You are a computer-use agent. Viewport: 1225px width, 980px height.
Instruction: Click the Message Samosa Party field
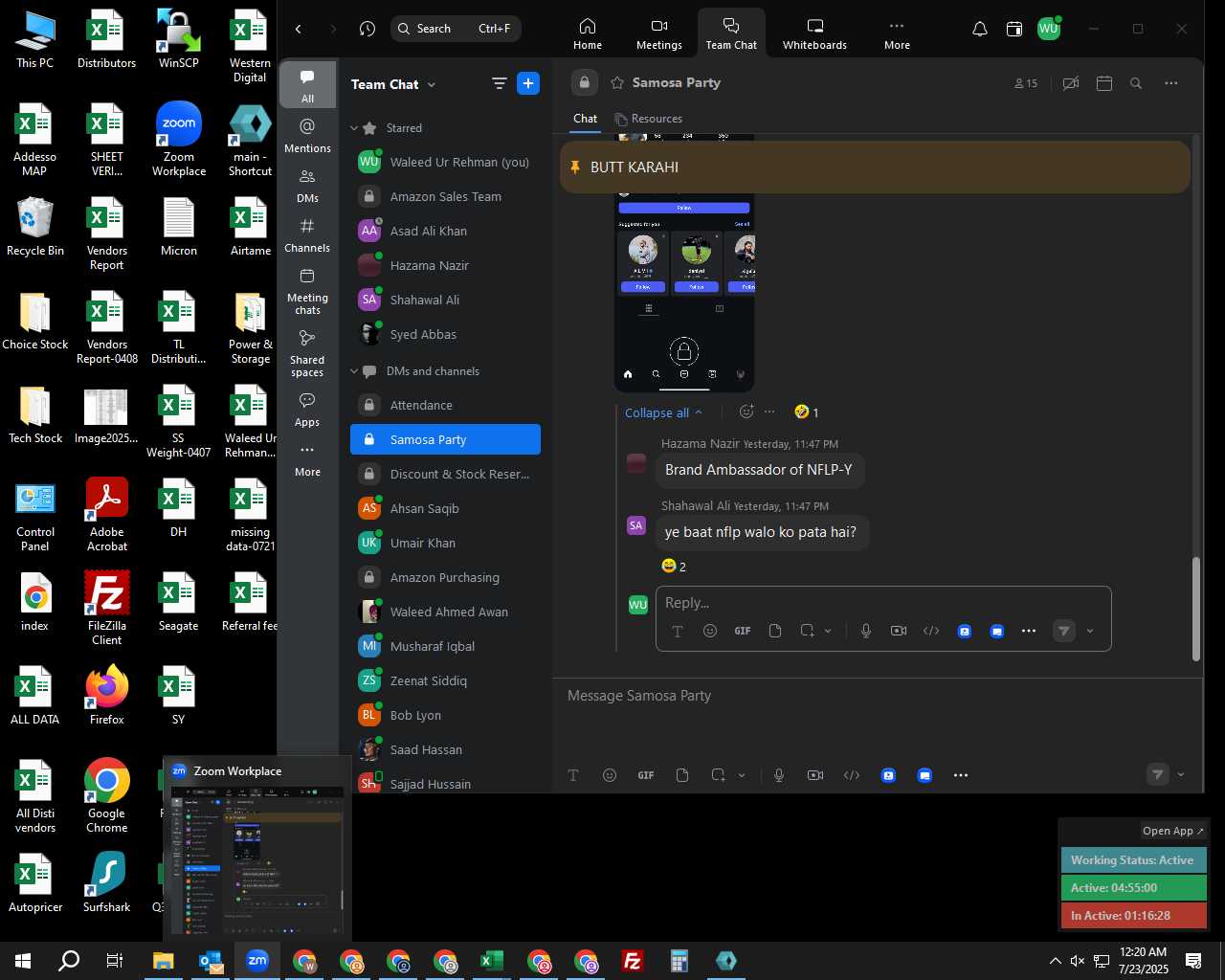(878, 696)
